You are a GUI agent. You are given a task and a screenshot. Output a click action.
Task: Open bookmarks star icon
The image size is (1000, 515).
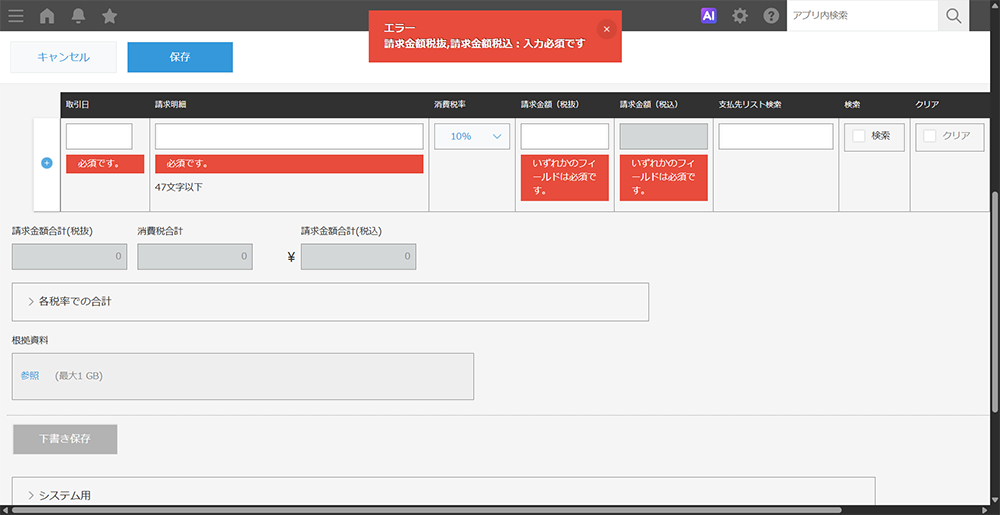point(109,15)
